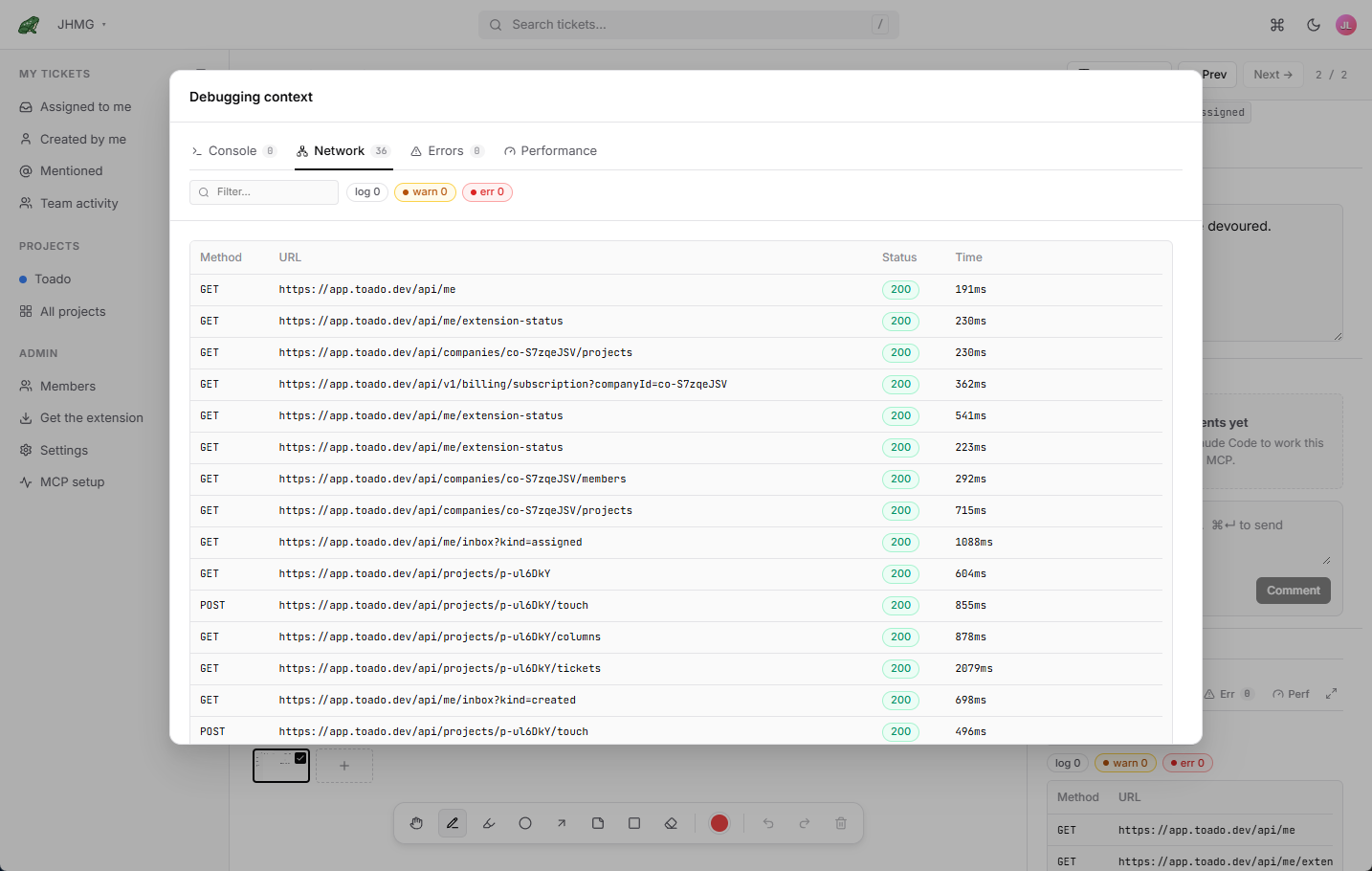The image size is (1372, 871).
Task: Click the Filter input in debugging dialog
Action: [264, 192]
